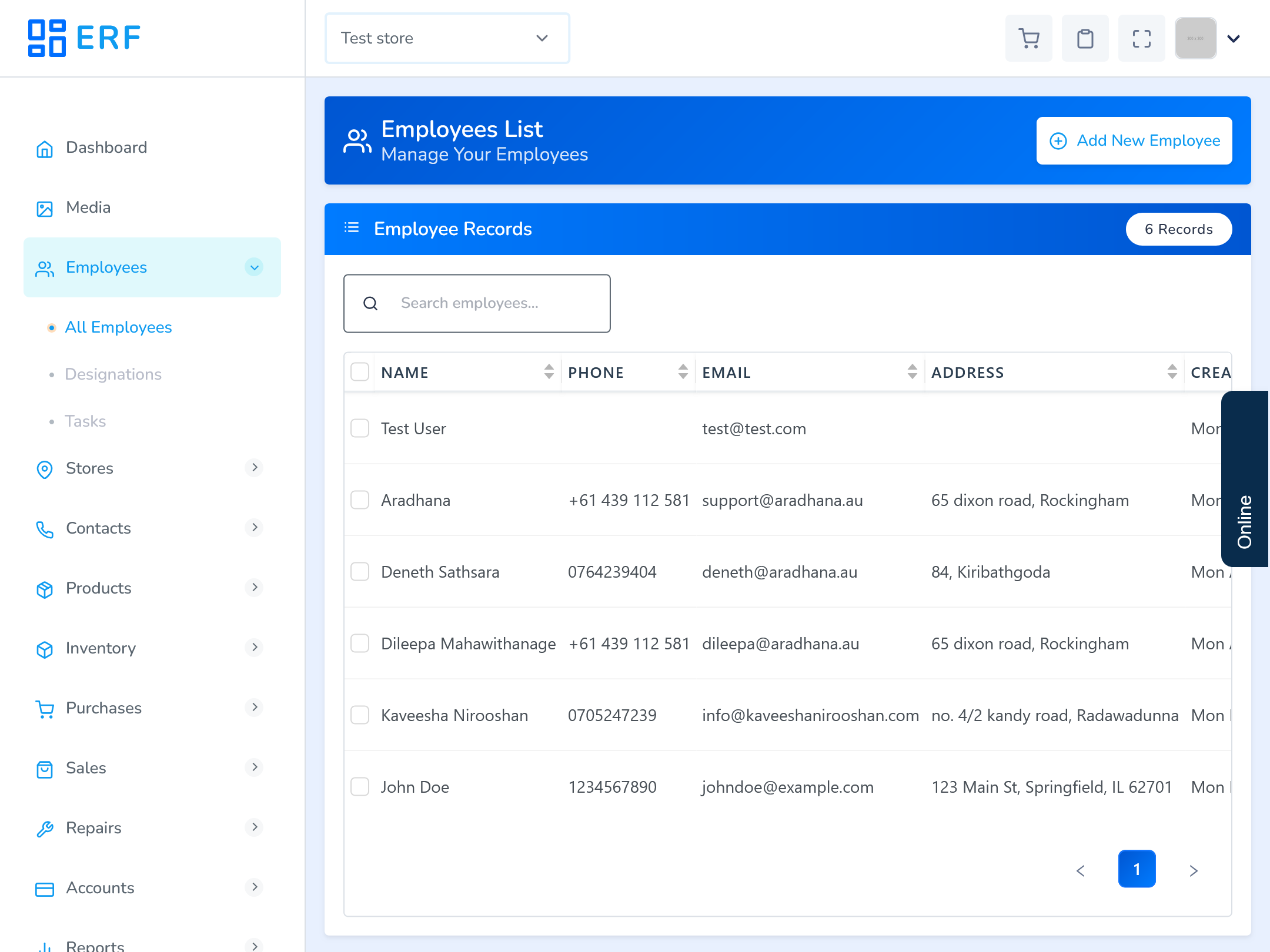Click the Dashboard home icon
The image size is (1270, 952).
point(45,149)
